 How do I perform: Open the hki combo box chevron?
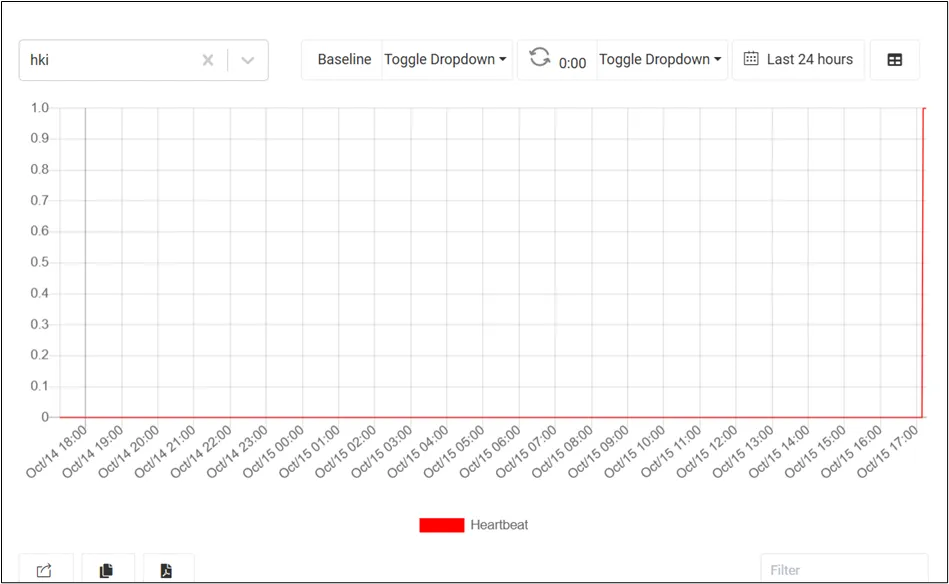(248, 60)
